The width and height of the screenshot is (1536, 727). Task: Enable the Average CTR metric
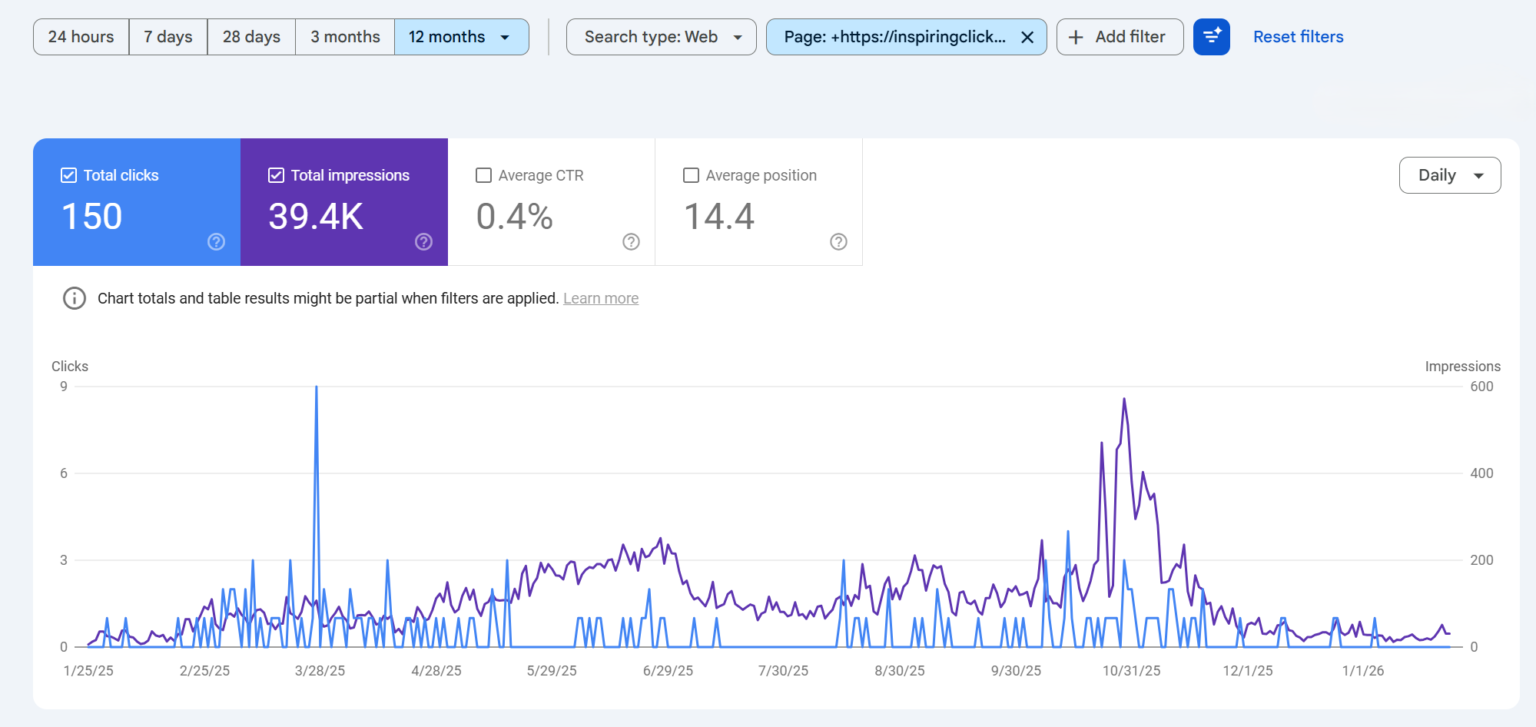(x=484, y=175)
